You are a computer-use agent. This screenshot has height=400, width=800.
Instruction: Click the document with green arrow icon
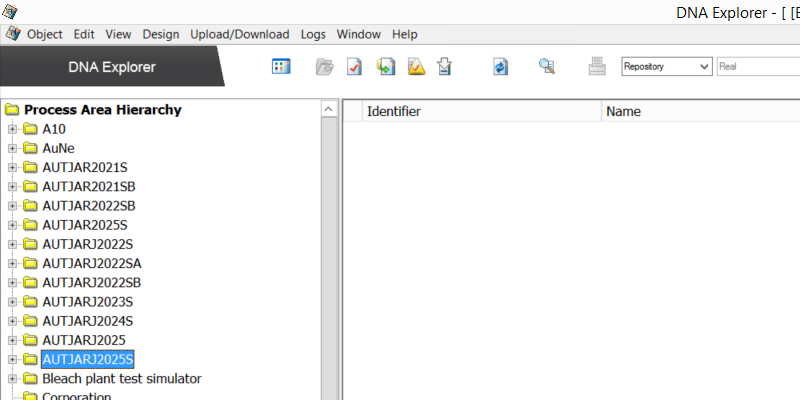[385, 67]
